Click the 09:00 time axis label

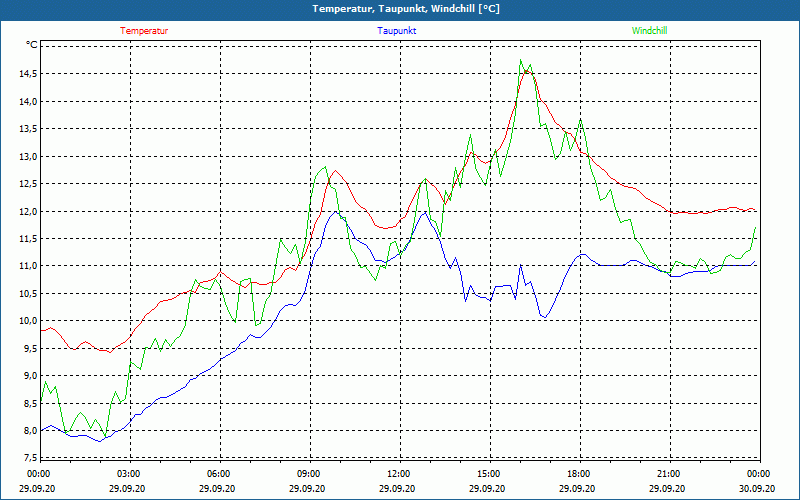pos(308,474)
